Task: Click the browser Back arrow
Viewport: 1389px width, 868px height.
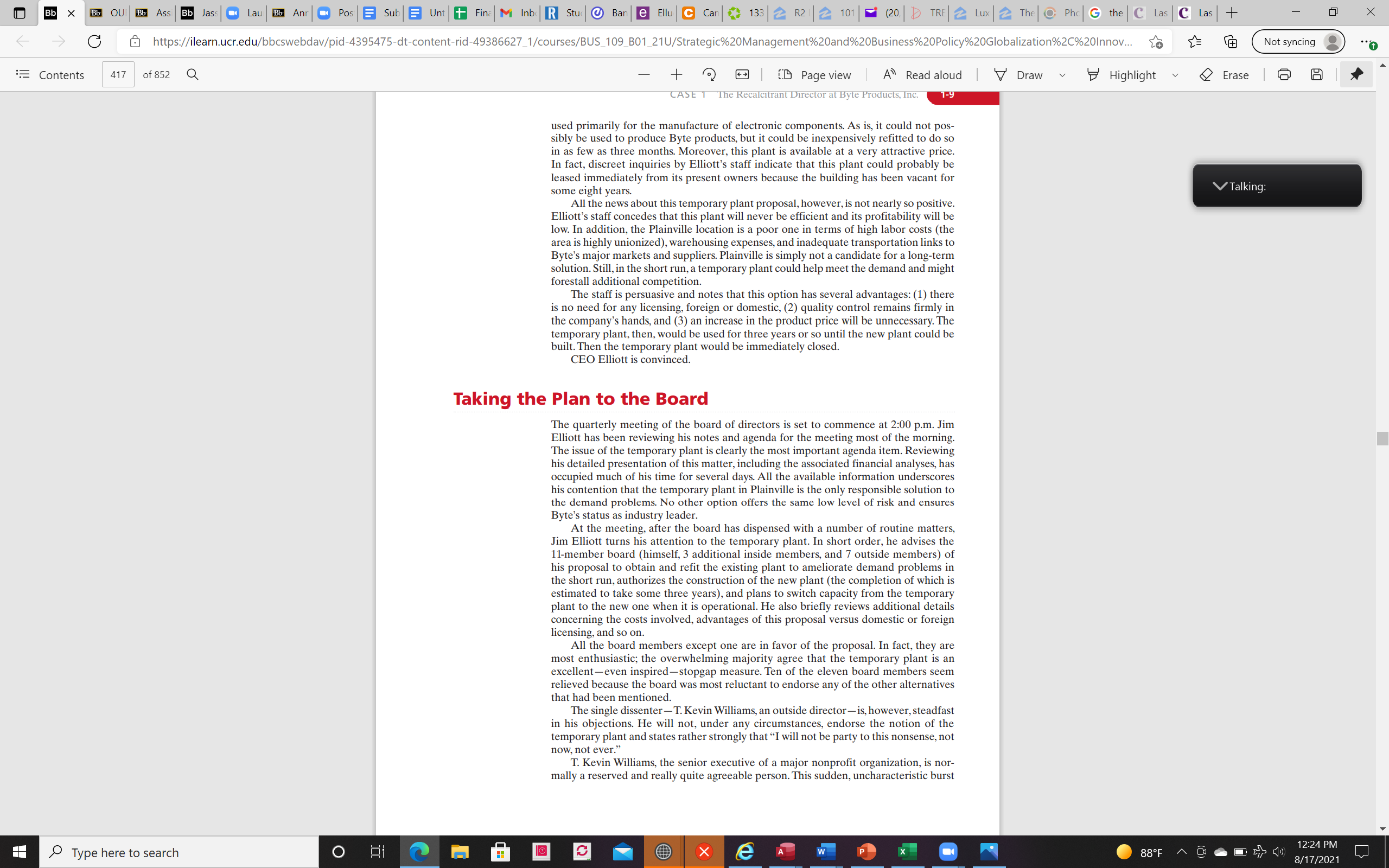Action: 23,41
